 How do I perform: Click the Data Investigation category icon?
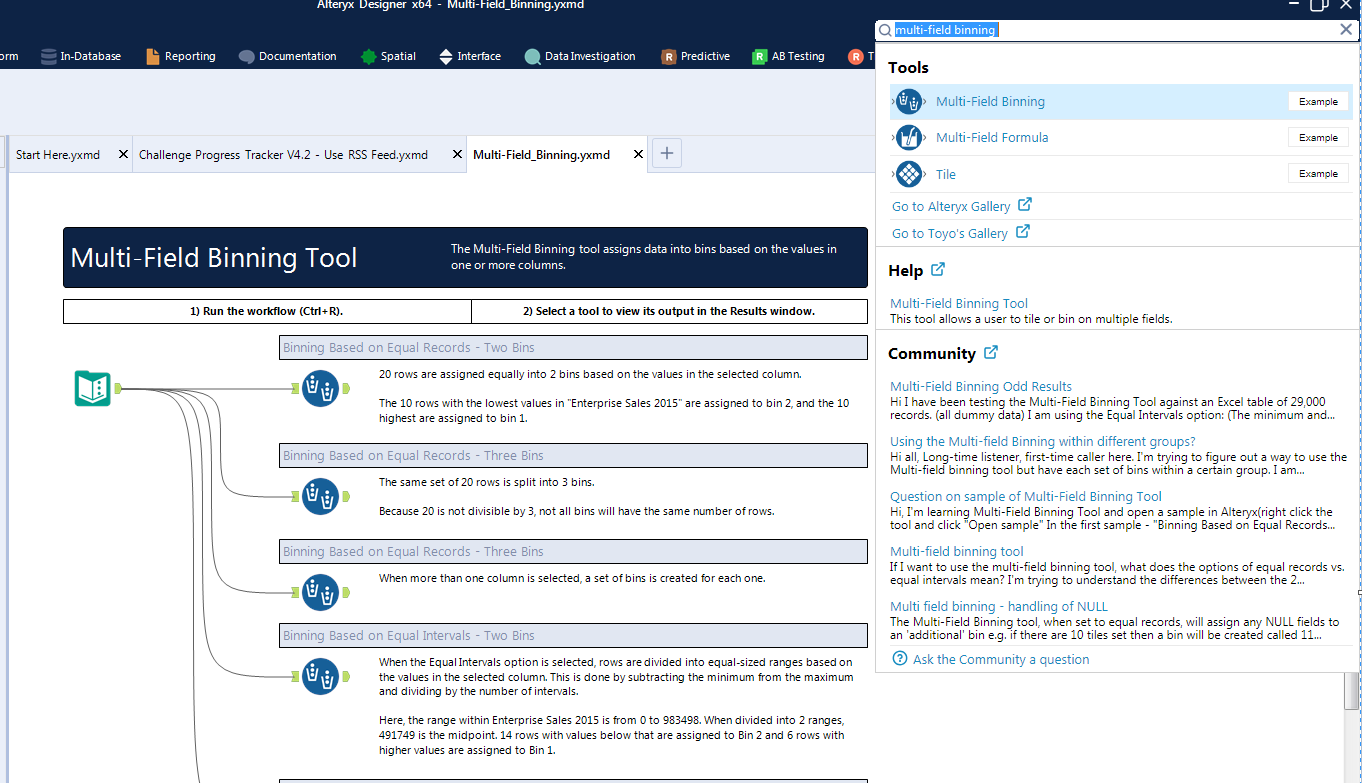[532, 56]
